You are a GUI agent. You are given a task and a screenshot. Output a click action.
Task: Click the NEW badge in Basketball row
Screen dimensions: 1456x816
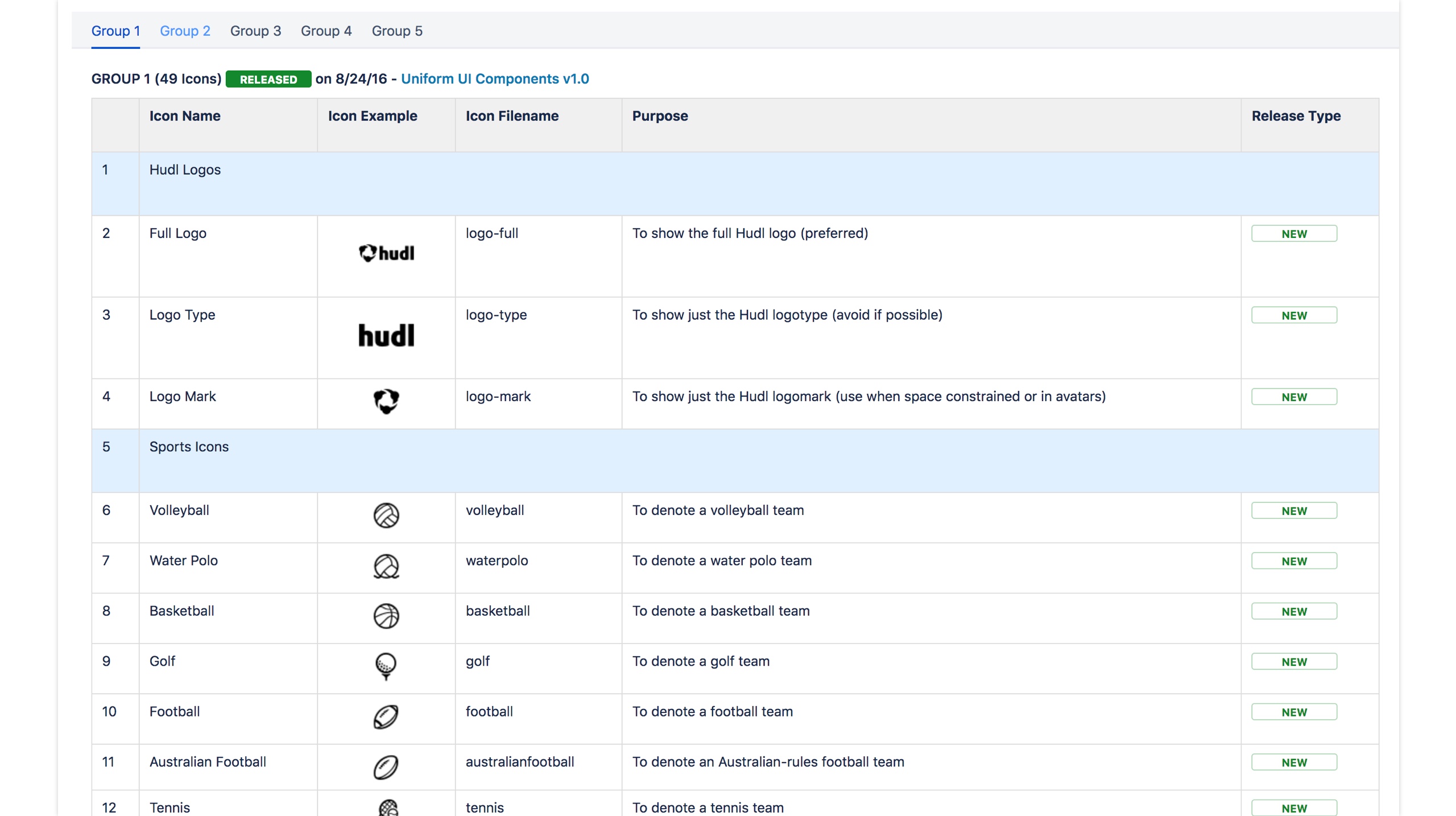pyautogui.click(x=1294, y=612)
